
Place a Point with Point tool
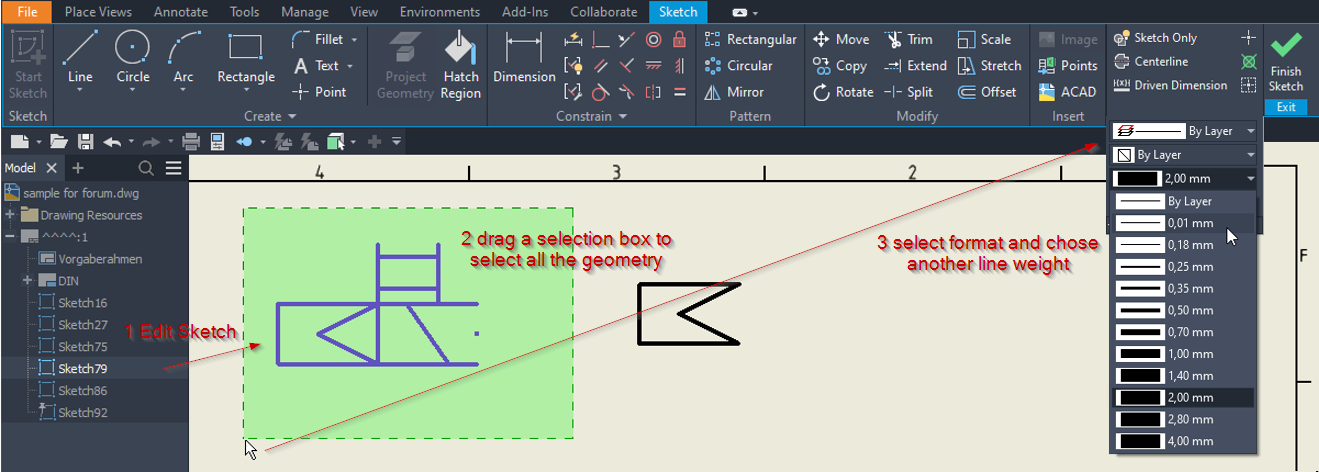click(319, 92)
